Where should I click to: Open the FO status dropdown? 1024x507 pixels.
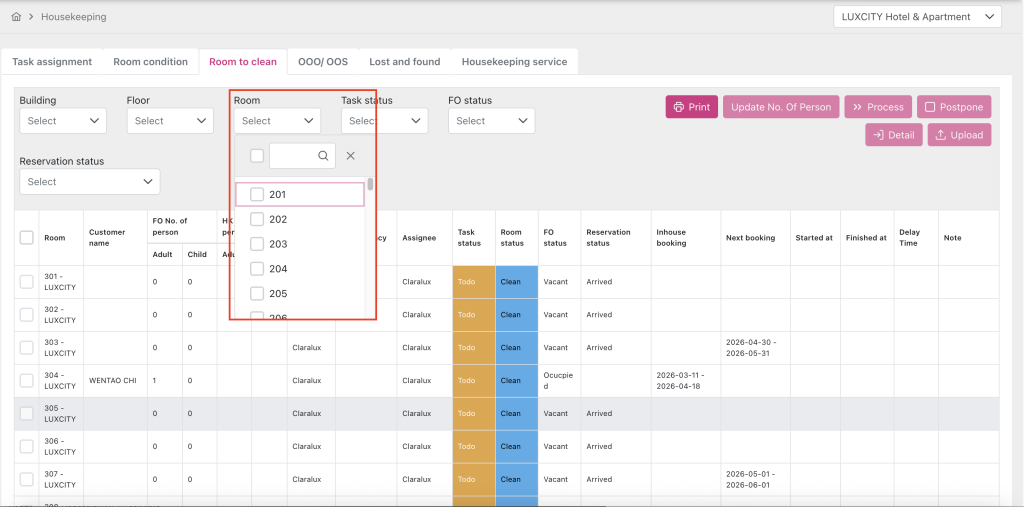[491, 121]
